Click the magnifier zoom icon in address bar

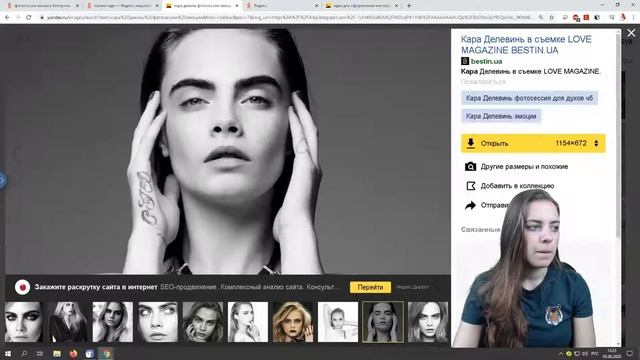point(541,18)
